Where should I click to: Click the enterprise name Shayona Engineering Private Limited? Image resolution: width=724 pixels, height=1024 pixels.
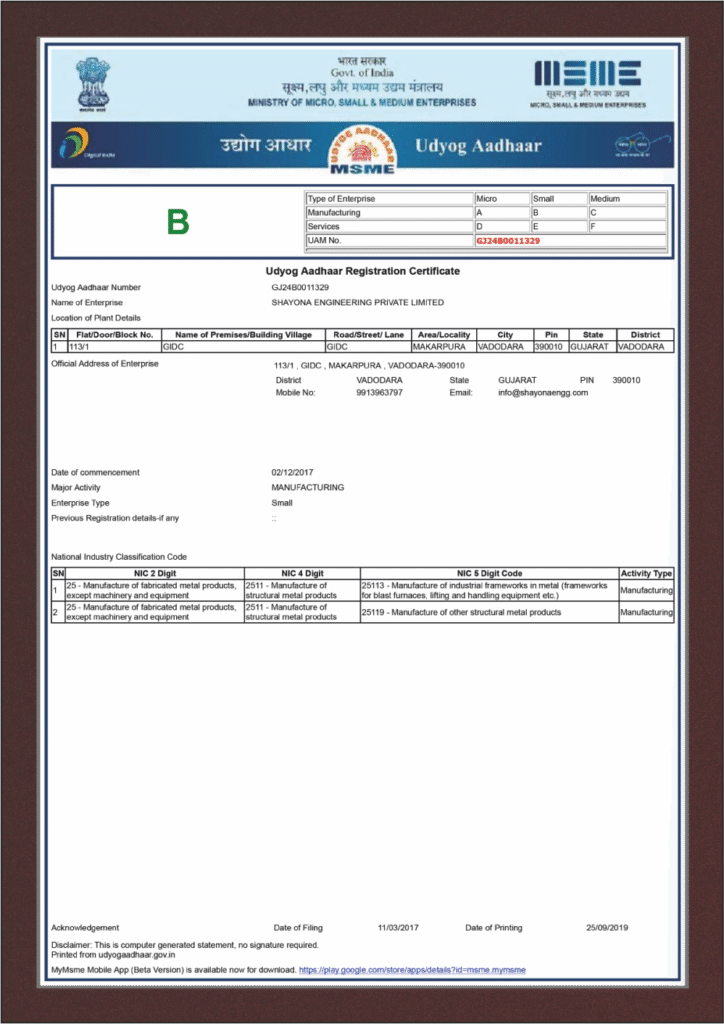pos(357,302)
